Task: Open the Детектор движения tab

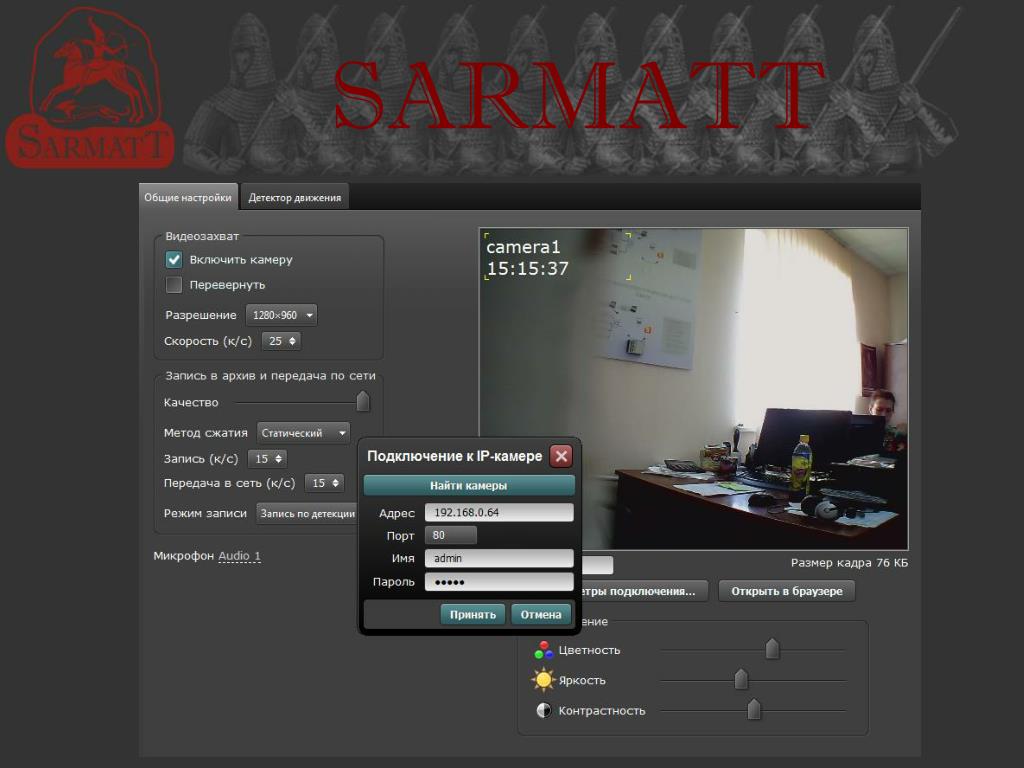Action: [x=295, y=197]
